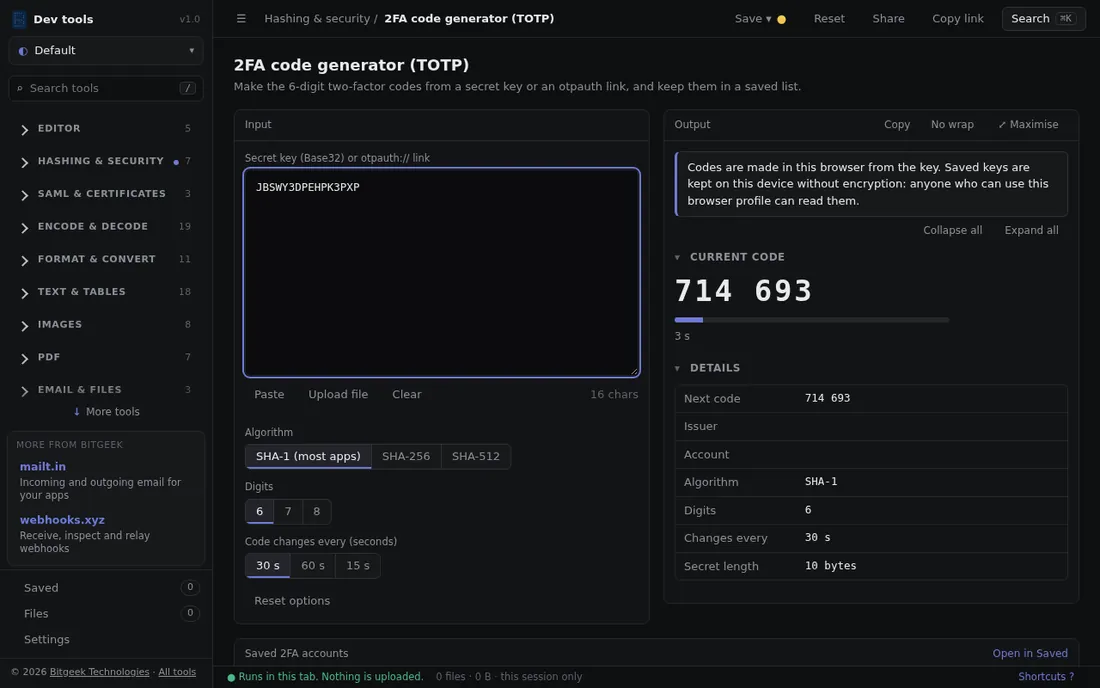Choose 7 digits
The width and height of the screenshot is (1100, 688).
pos(288,511)
